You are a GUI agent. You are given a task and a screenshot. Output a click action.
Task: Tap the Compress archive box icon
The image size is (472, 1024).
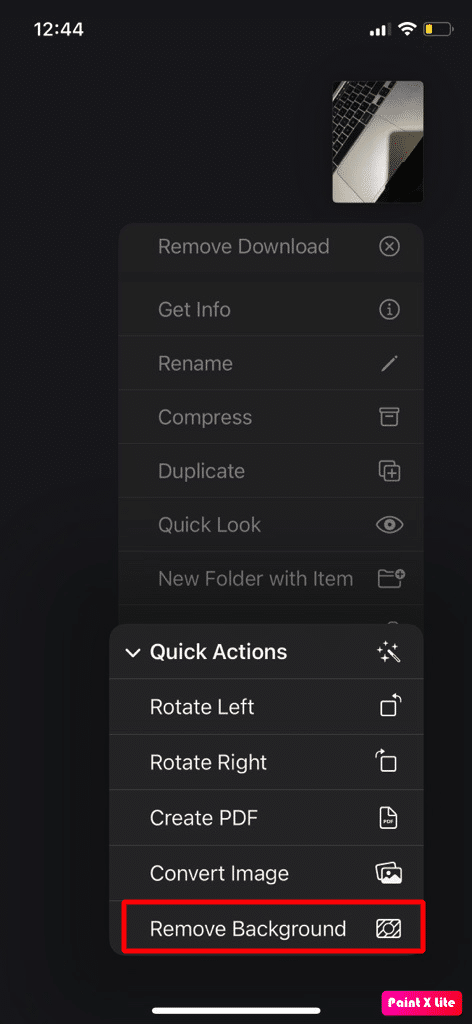(390, 417)
